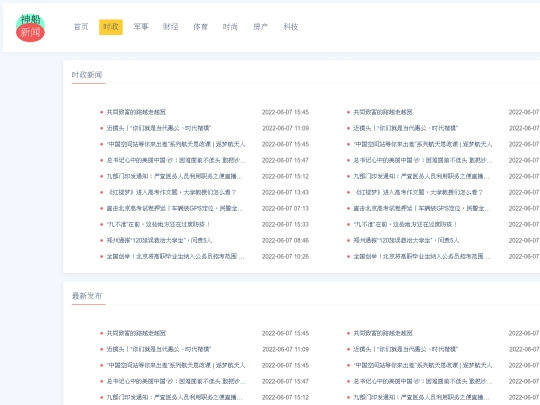Open 《红楼梦》高考作文 article, 时政新闻 right column
This screenshot has width=540, height=405.
coord(418,192)
